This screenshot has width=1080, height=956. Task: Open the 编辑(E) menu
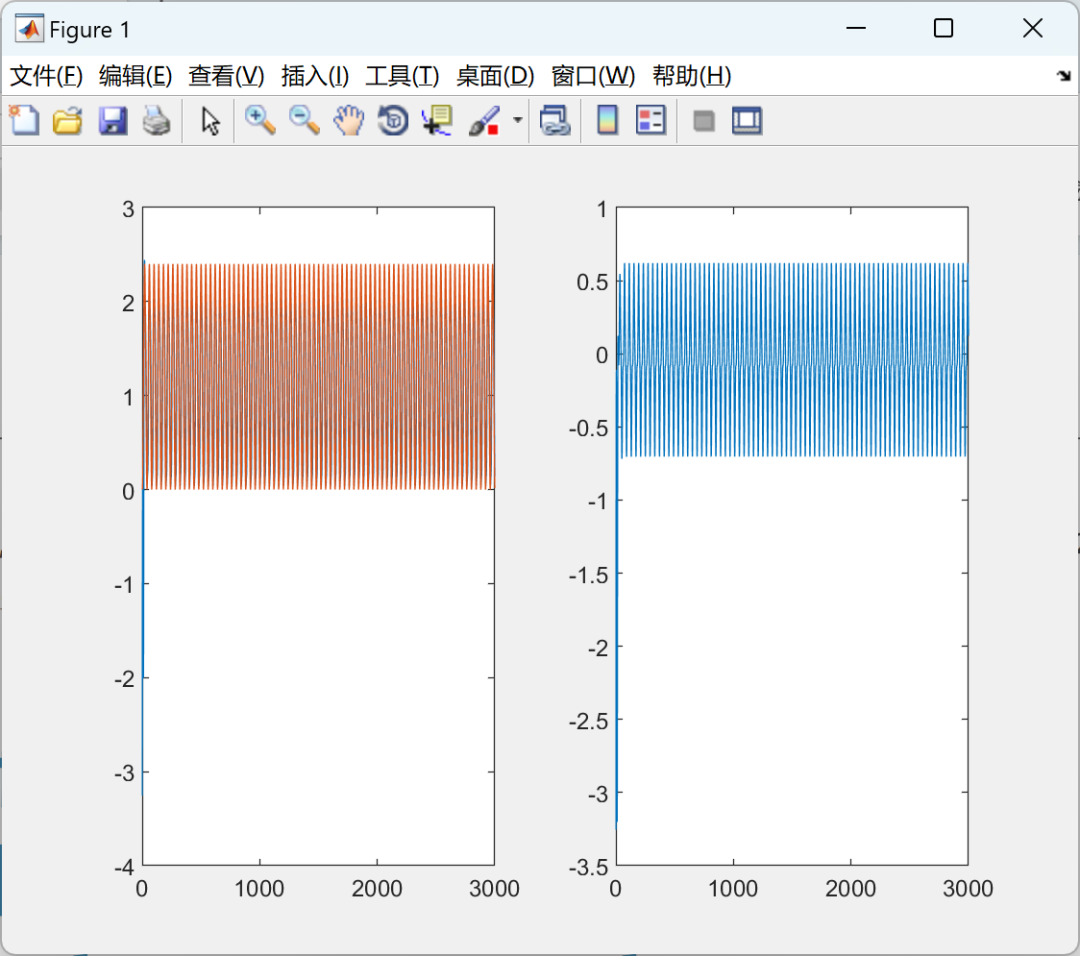click(135, 76)
